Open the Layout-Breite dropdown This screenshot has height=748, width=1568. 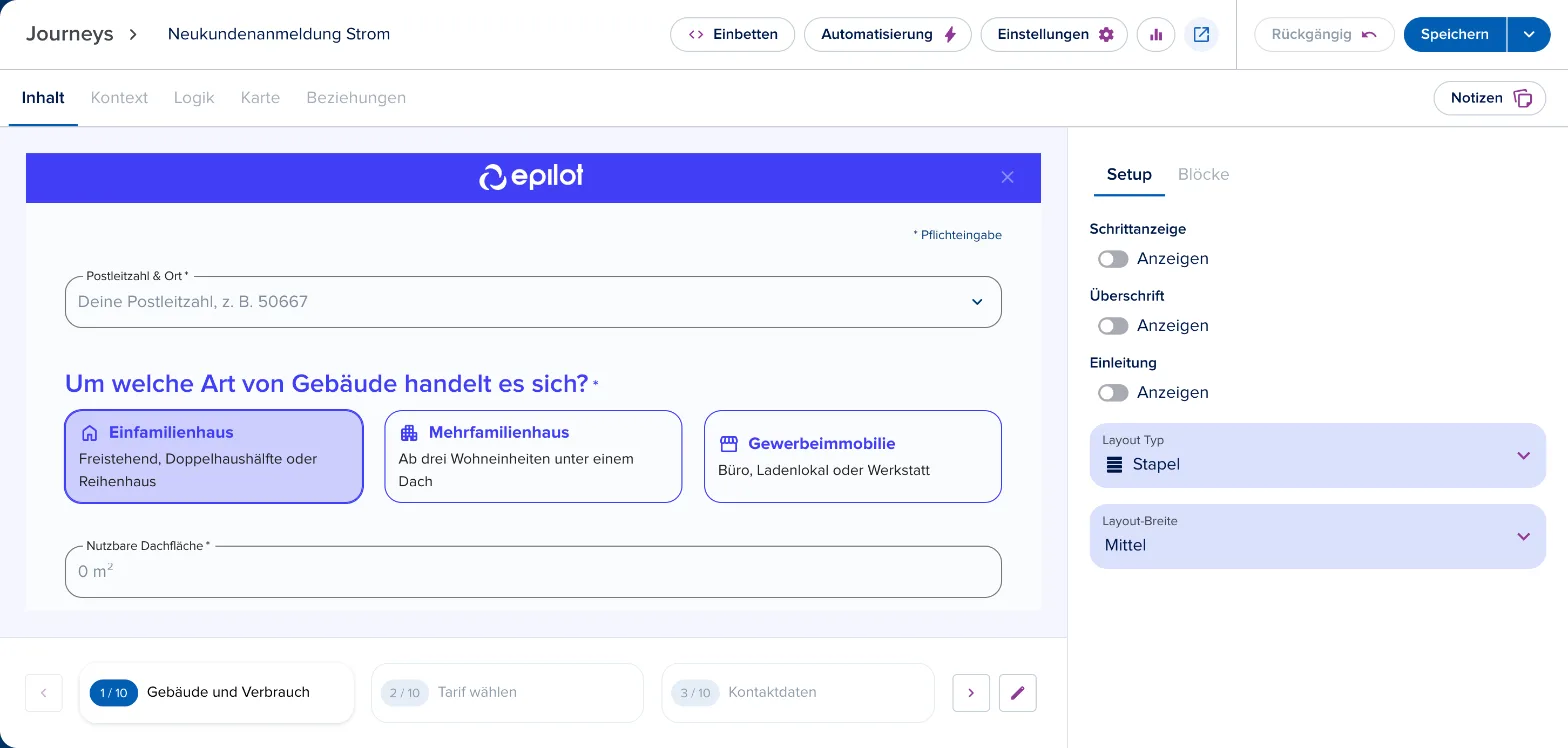(x=1317, y=536)
